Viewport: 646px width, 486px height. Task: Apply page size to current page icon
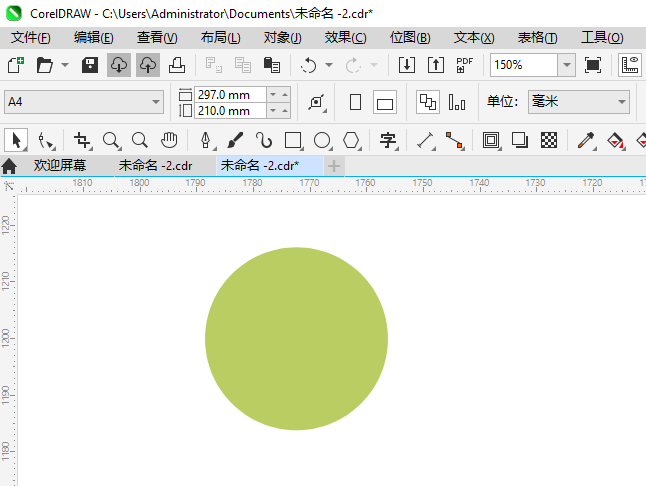pyautogui.click(x=457, y=102)
